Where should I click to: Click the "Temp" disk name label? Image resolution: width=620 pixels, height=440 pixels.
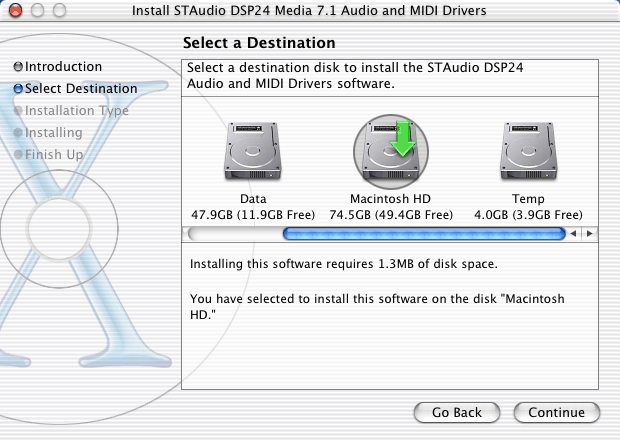tap(528, 198)
